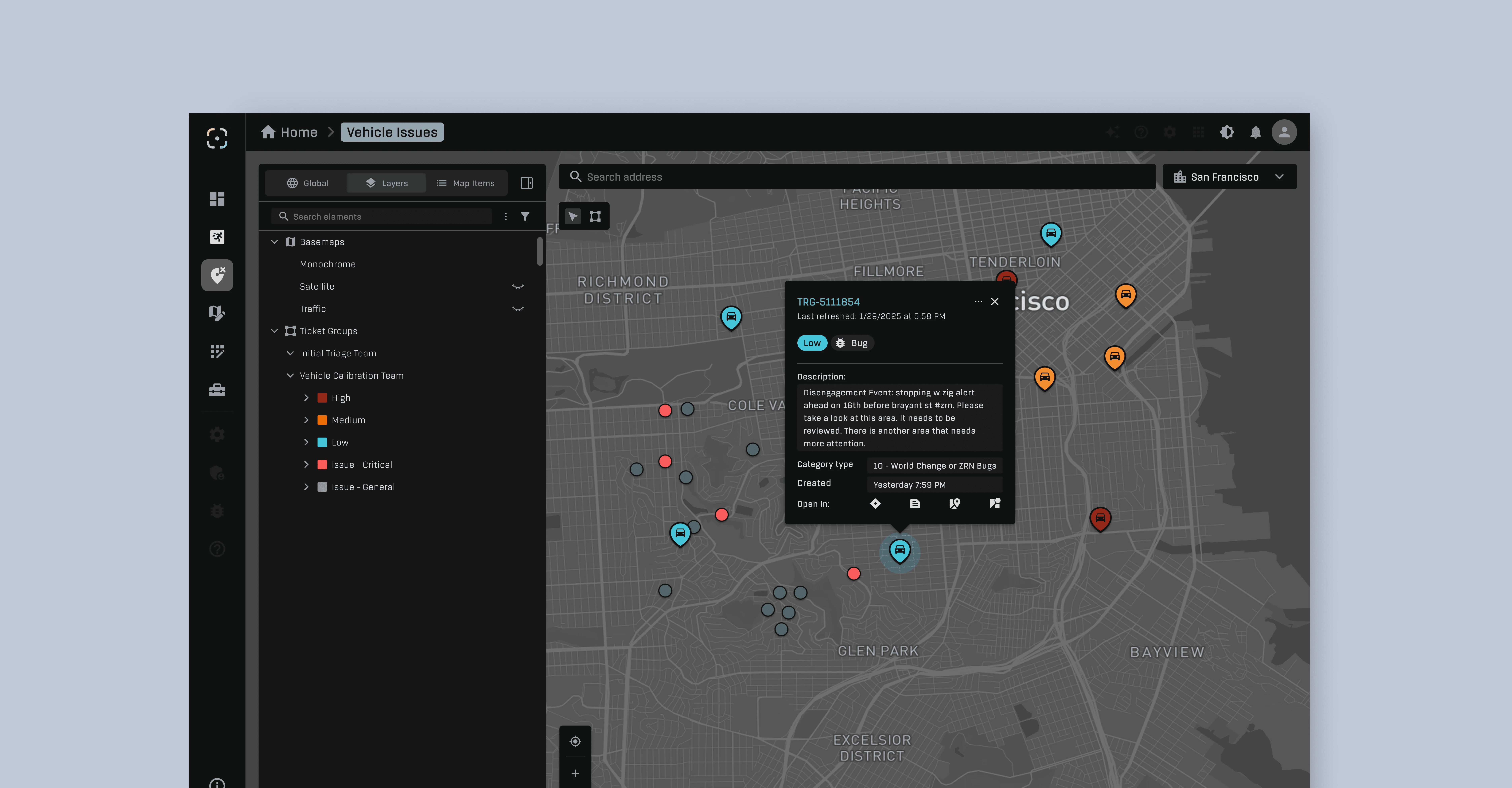Viewport: 1512px width, 788px height.
Task: Switch to the Layers tab
Action: (x=386, y=183)
